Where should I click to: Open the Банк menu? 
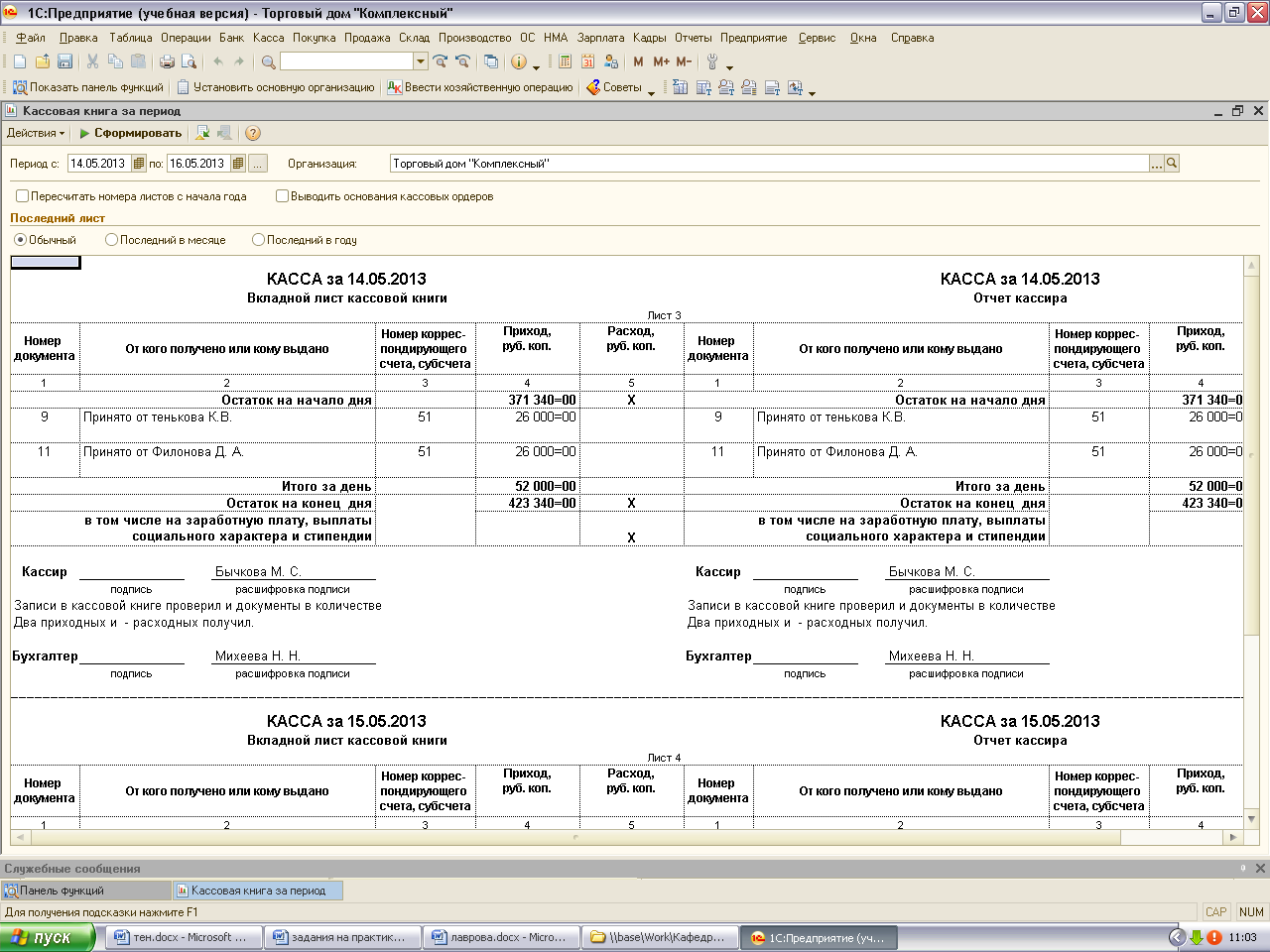coord(231,38)
